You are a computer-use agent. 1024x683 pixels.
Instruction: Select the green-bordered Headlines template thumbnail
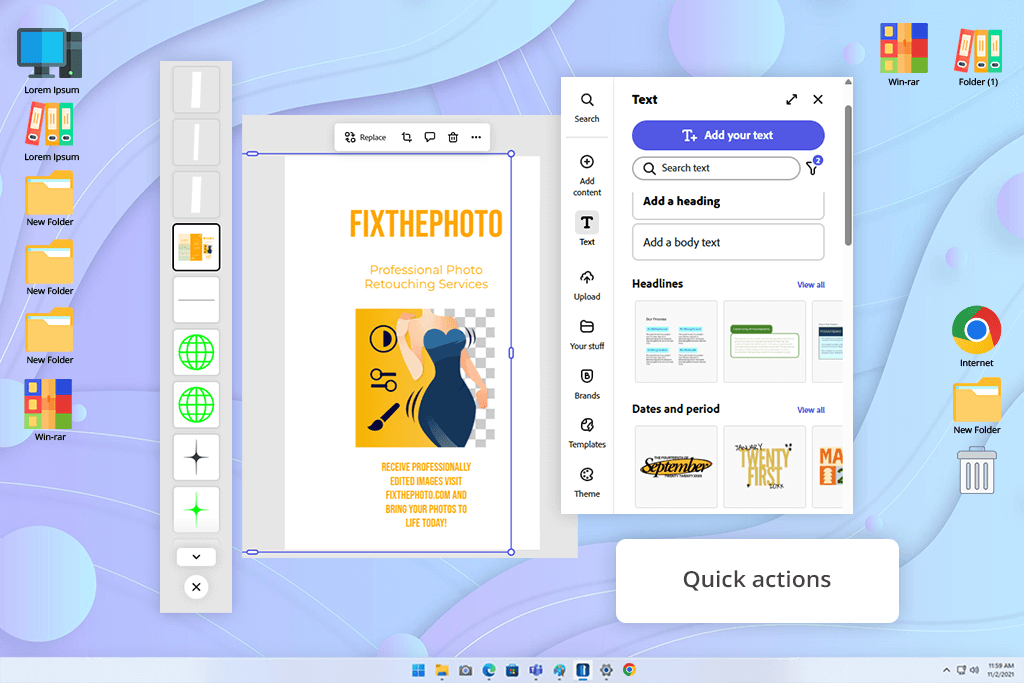pos(764,342)
